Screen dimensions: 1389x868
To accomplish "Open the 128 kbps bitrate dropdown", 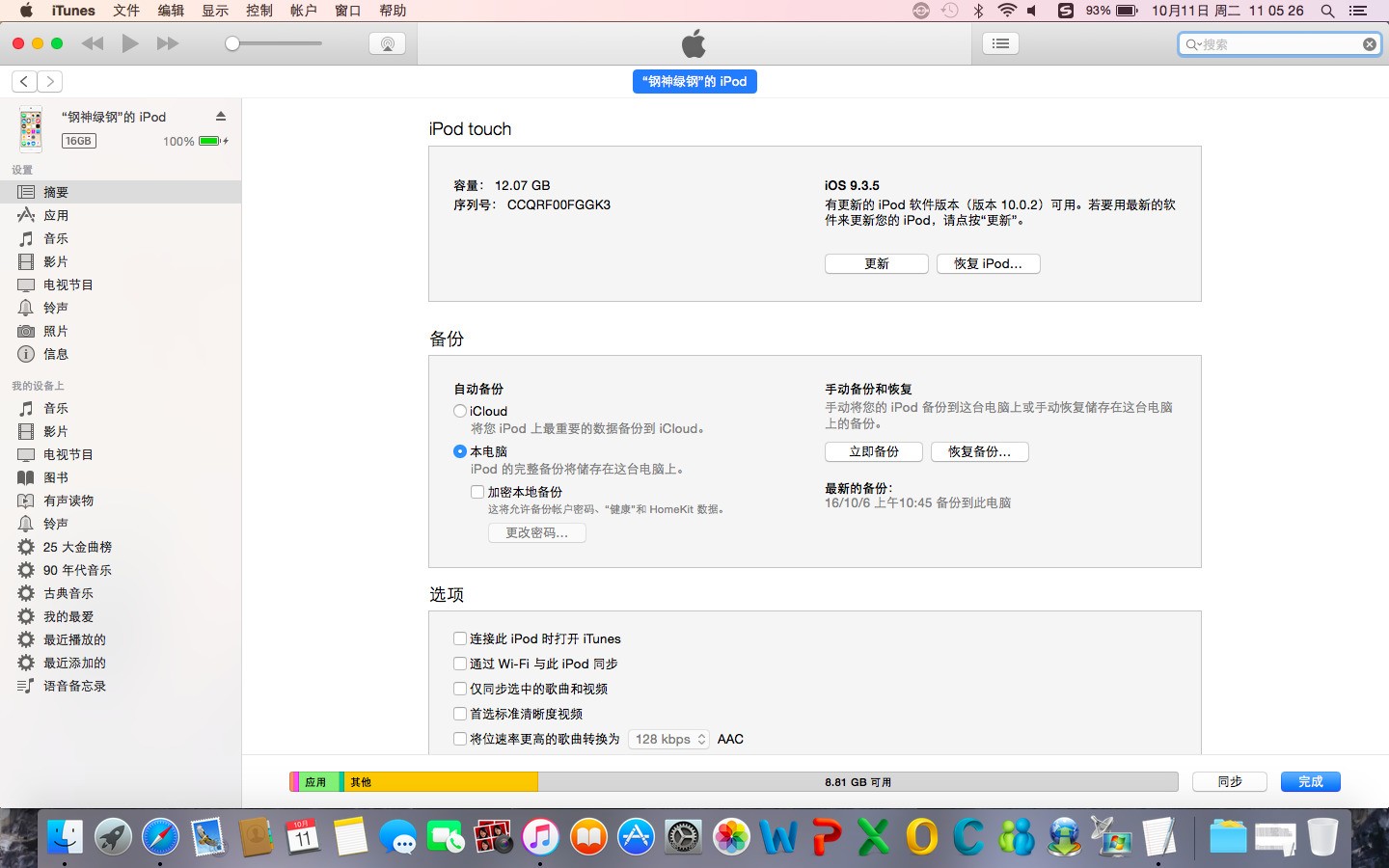I will pyautogui.click(x=668, y=739).
